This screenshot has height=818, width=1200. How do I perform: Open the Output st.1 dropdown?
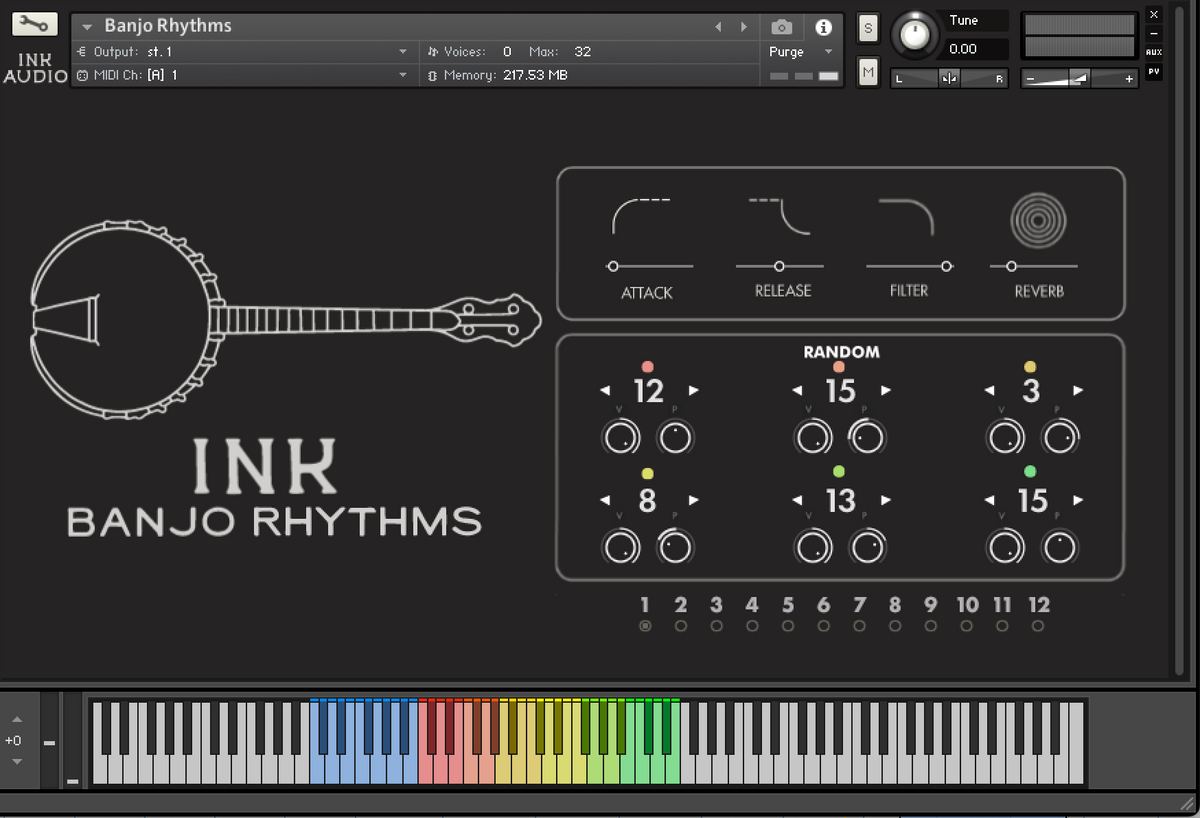pyautogui.click(x=240, y=51)
